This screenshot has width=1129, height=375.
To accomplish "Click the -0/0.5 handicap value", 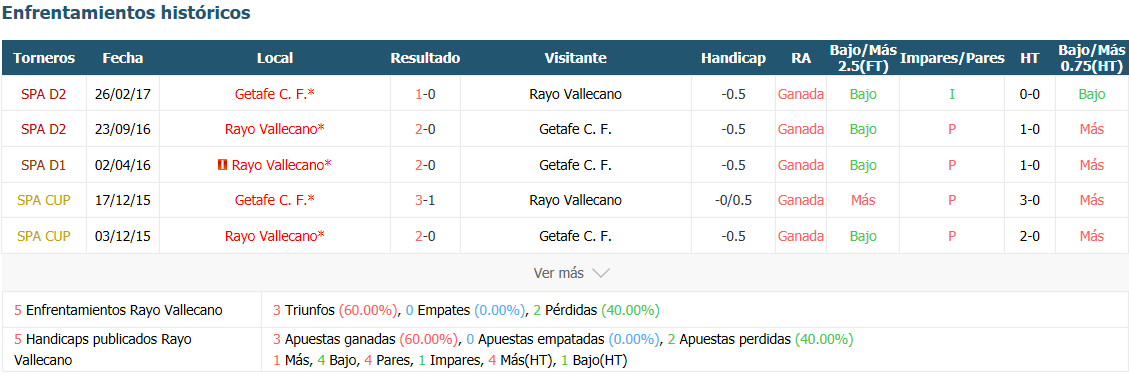I will click(x=733, y=200).
